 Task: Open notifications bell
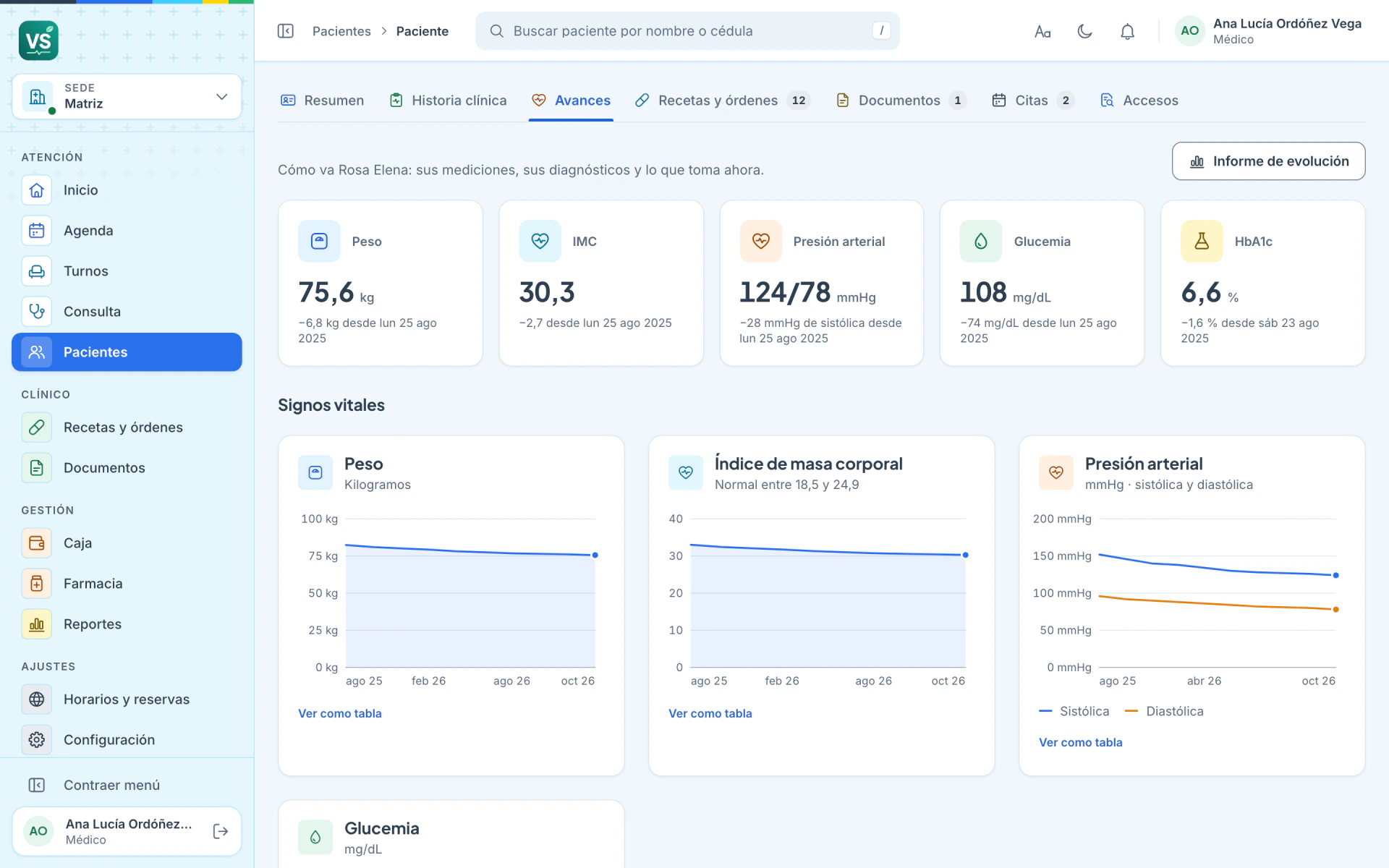[x=1127, y=31]
